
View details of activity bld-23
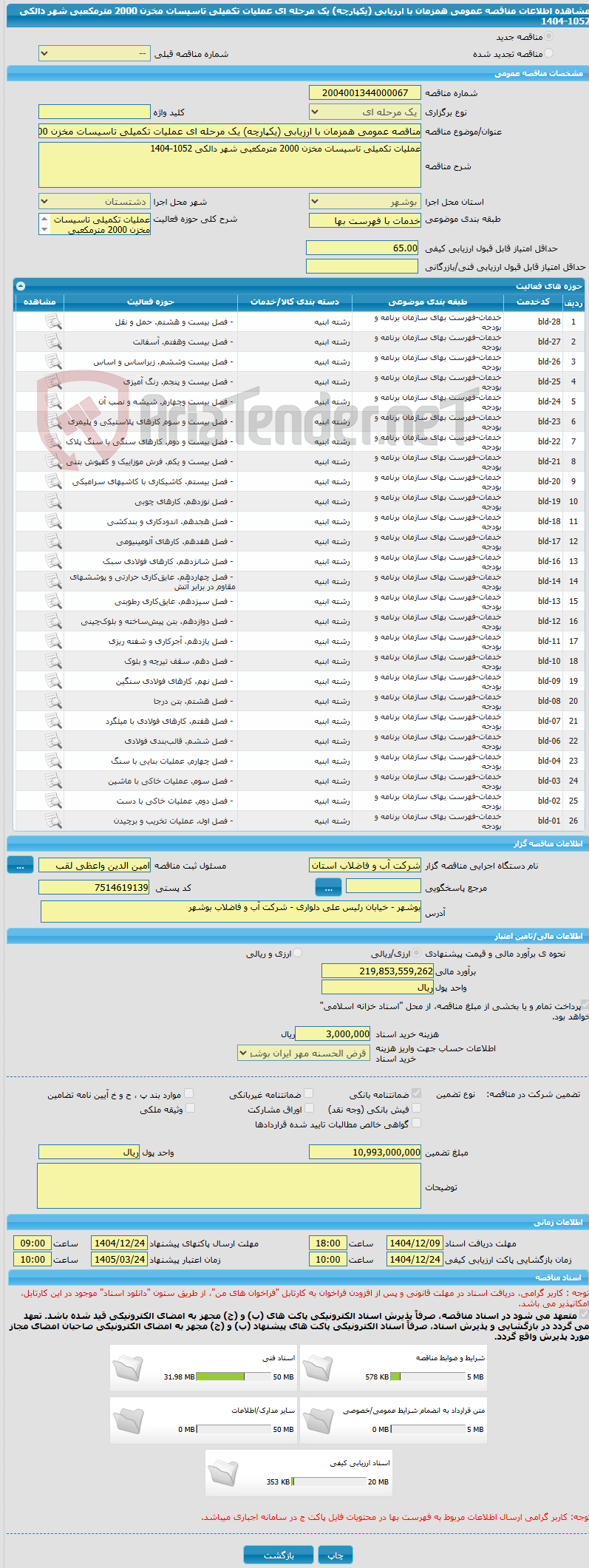pos(53,421)
